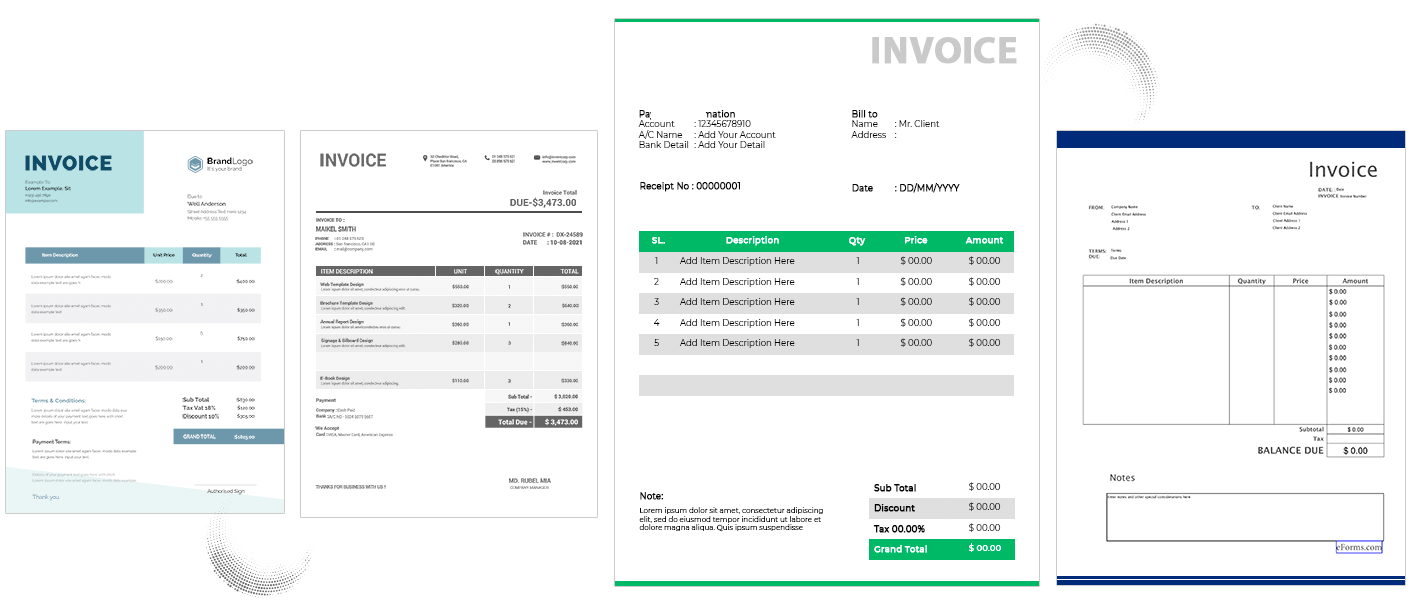Screen dimensions: 1411x607
Task: Click the green 'SL.' column header
Action: pos(658,240)
